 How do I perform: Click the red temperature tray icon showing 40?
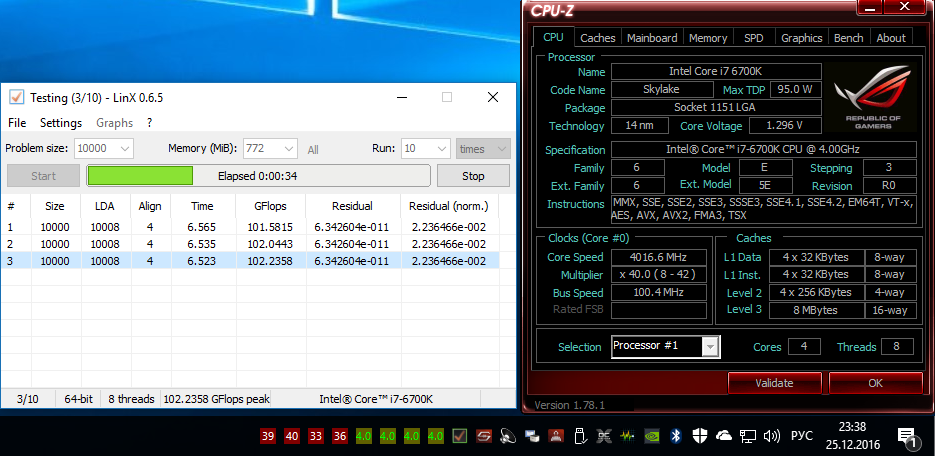[x=292, y=436]
